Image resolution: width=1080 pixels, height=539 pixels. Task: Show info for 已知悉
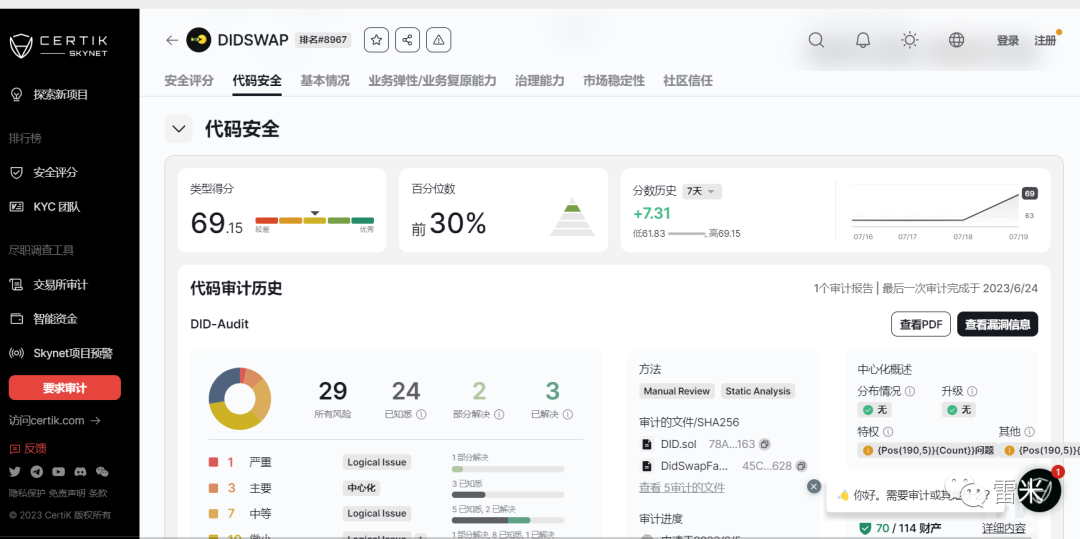click(422, 414)
